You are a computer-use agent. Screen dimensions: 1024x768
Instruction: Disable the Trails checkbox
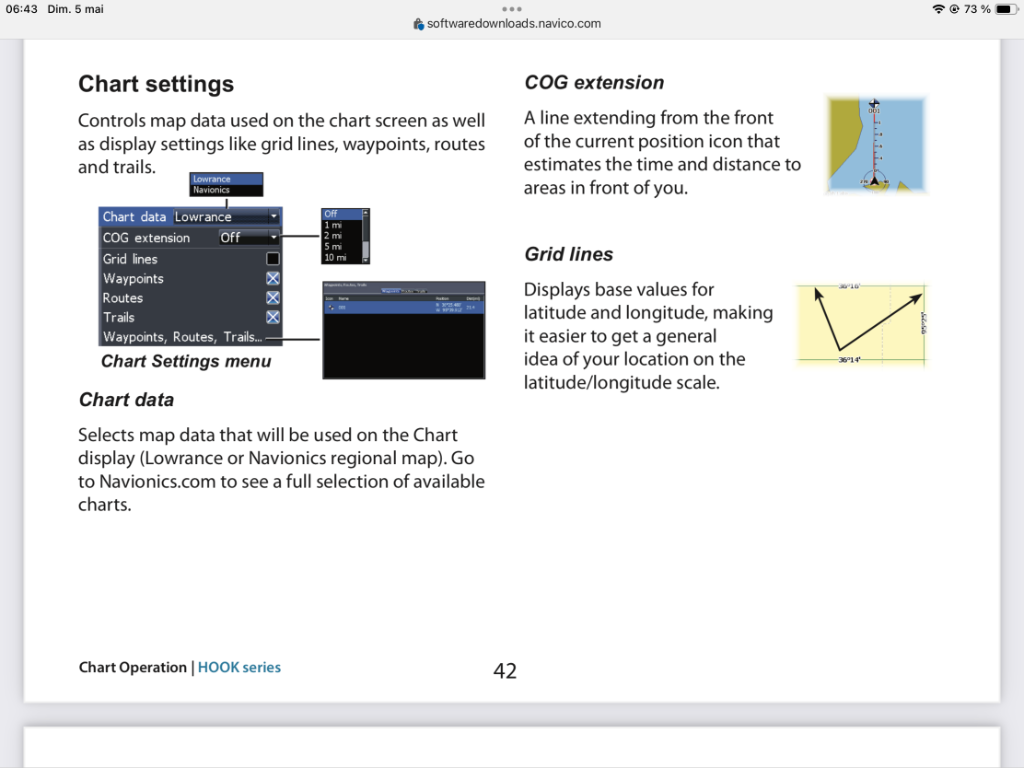coord(272,317)
